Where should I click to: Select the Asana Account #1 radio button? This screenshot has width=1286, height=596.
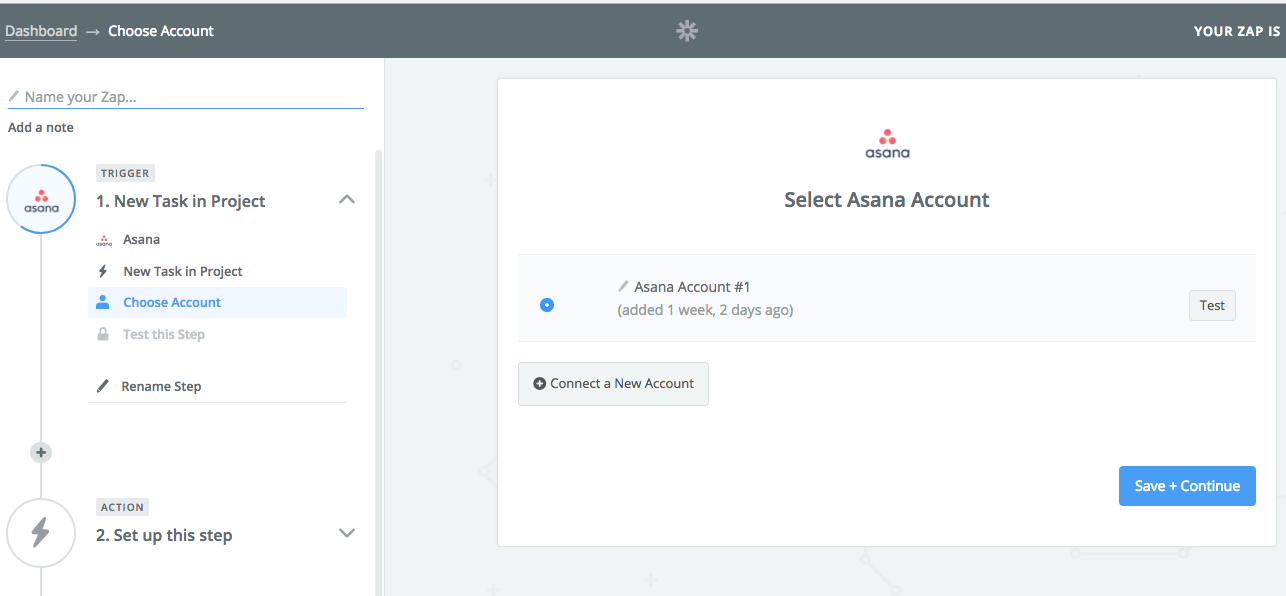click(x=547, y=305)
